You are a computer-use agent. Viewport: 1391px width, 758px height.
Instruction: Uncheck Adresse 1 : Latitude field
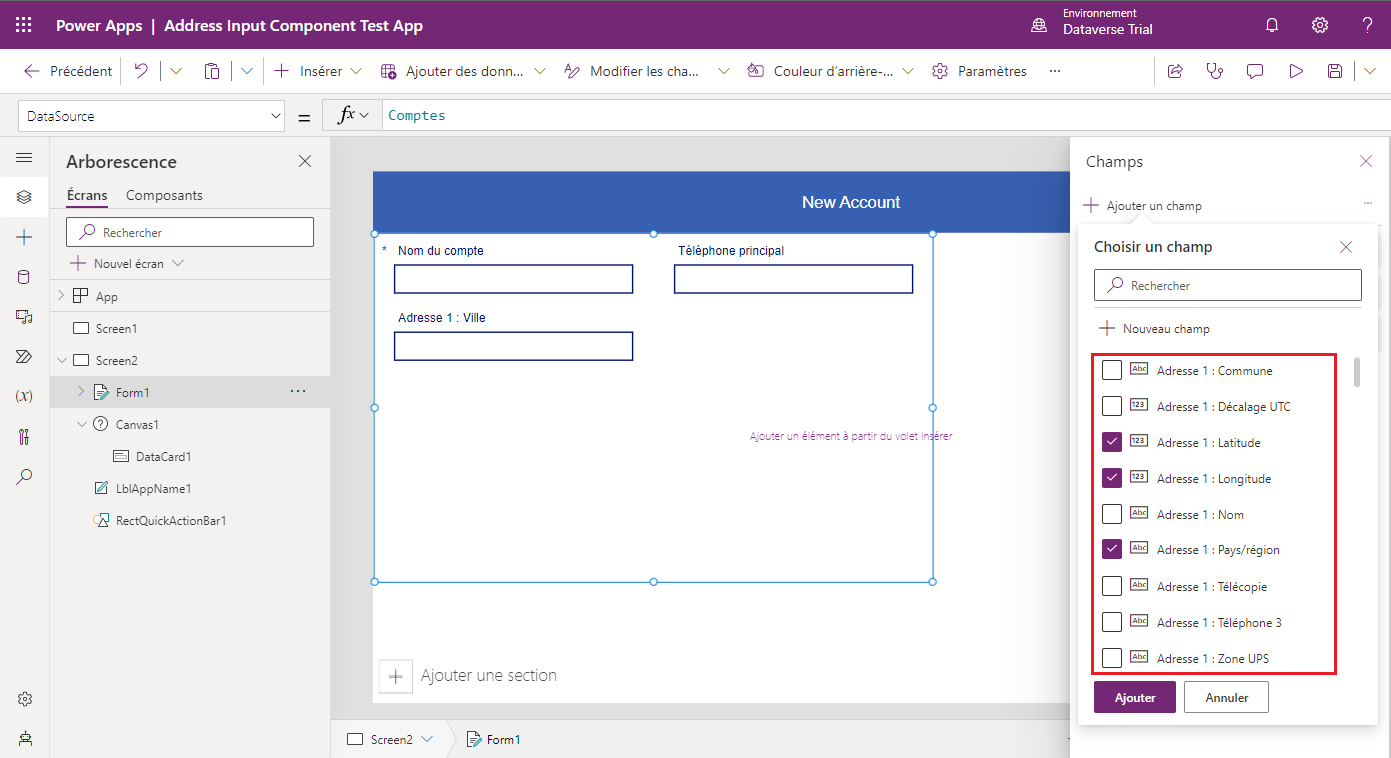coord(1111,443)
